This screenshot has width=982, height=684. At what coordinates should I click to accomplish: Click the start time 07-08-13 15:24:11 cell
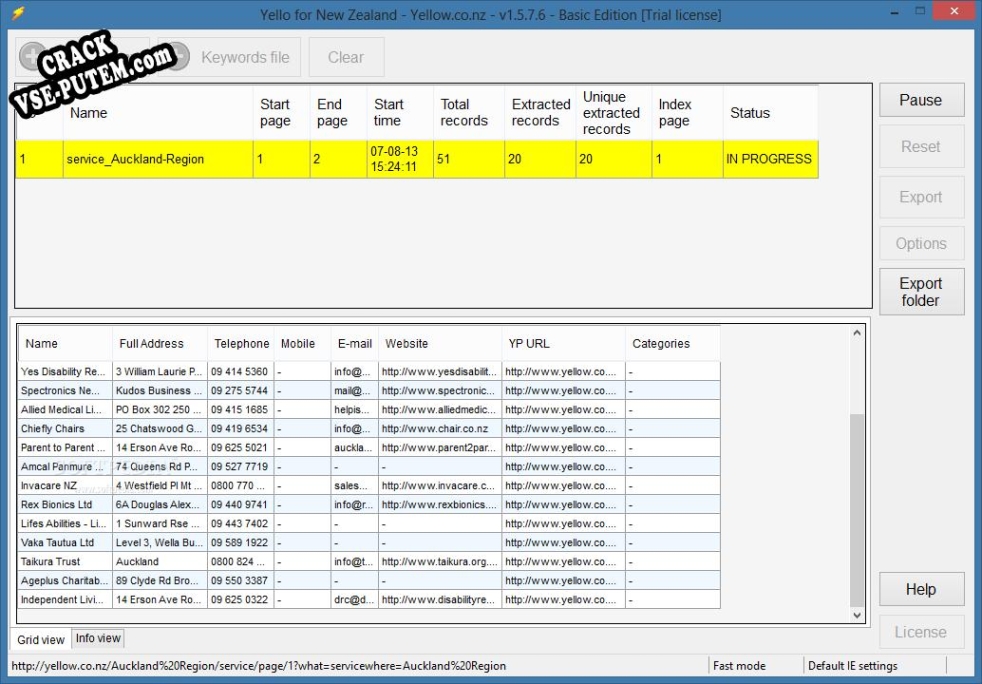click(400, 159)
